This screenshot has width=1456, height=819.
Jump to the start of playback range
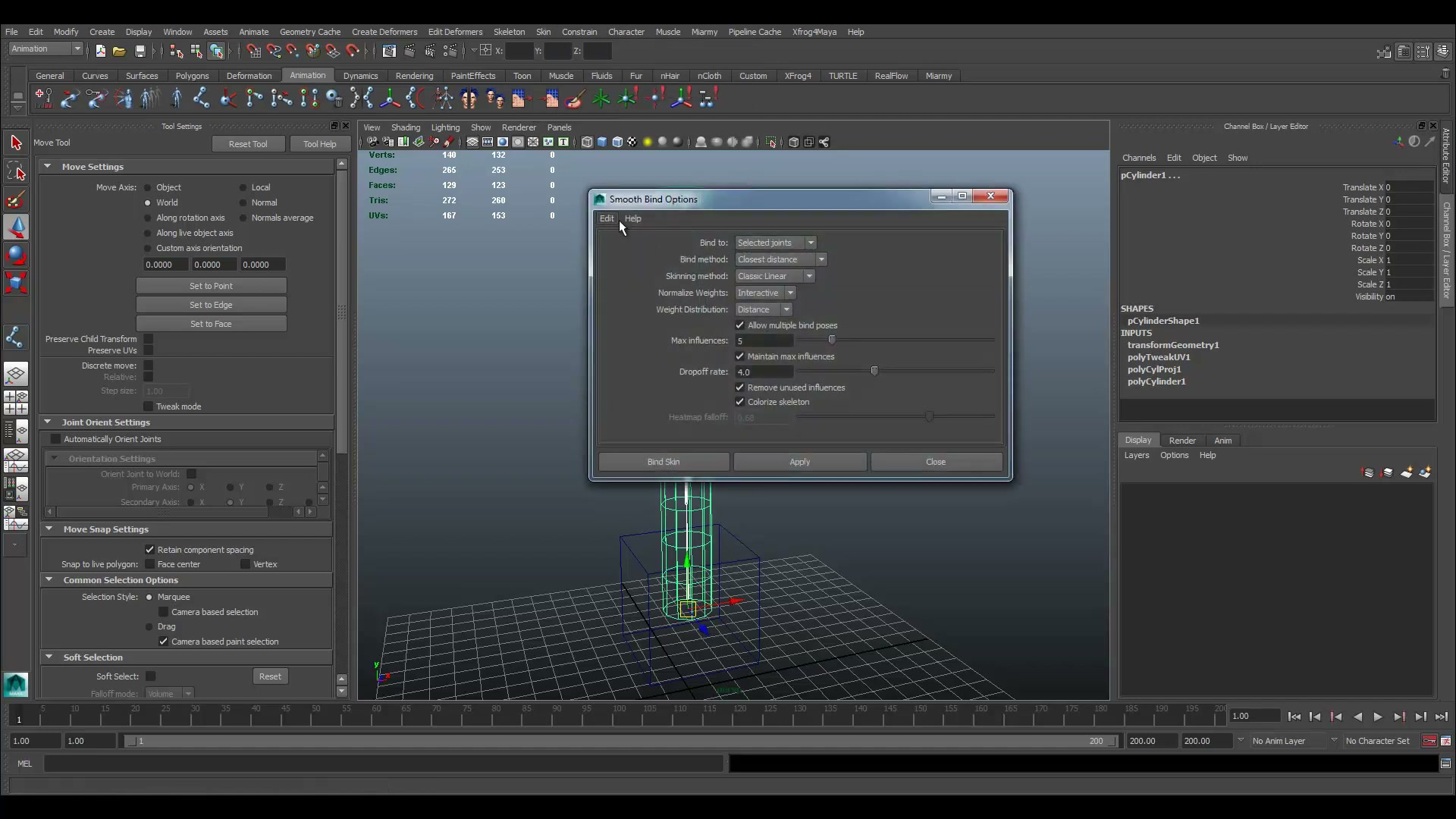[1294, 717]
